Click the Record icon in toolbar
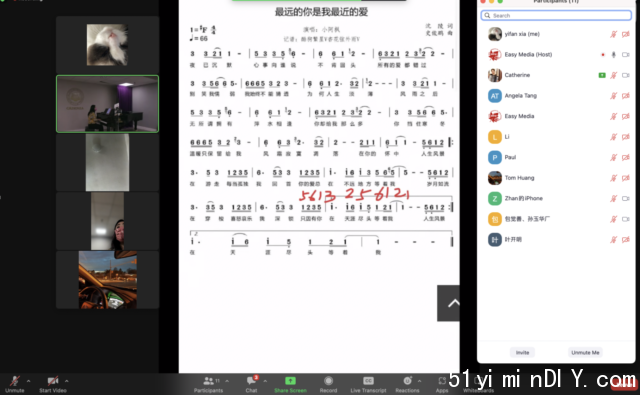This screenshot has height=395, width=640. click(328, 381)
